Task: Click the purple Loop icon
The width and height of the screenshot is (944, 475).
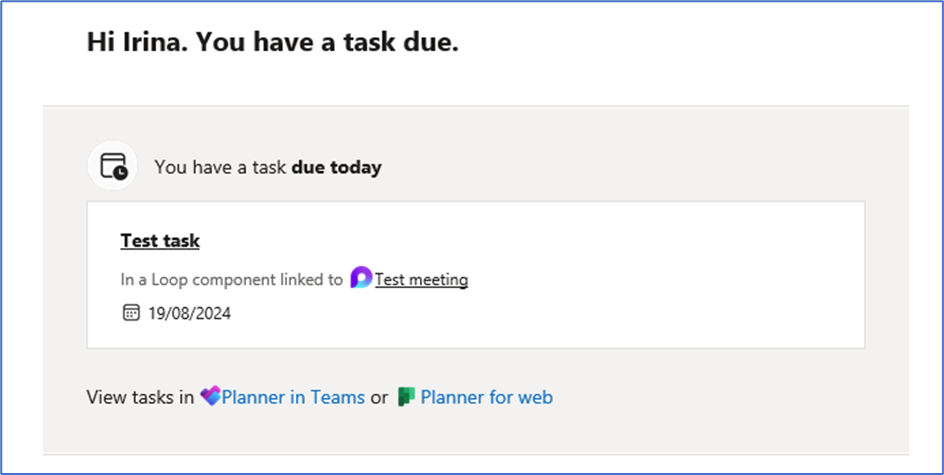Action: coord(361,279)
